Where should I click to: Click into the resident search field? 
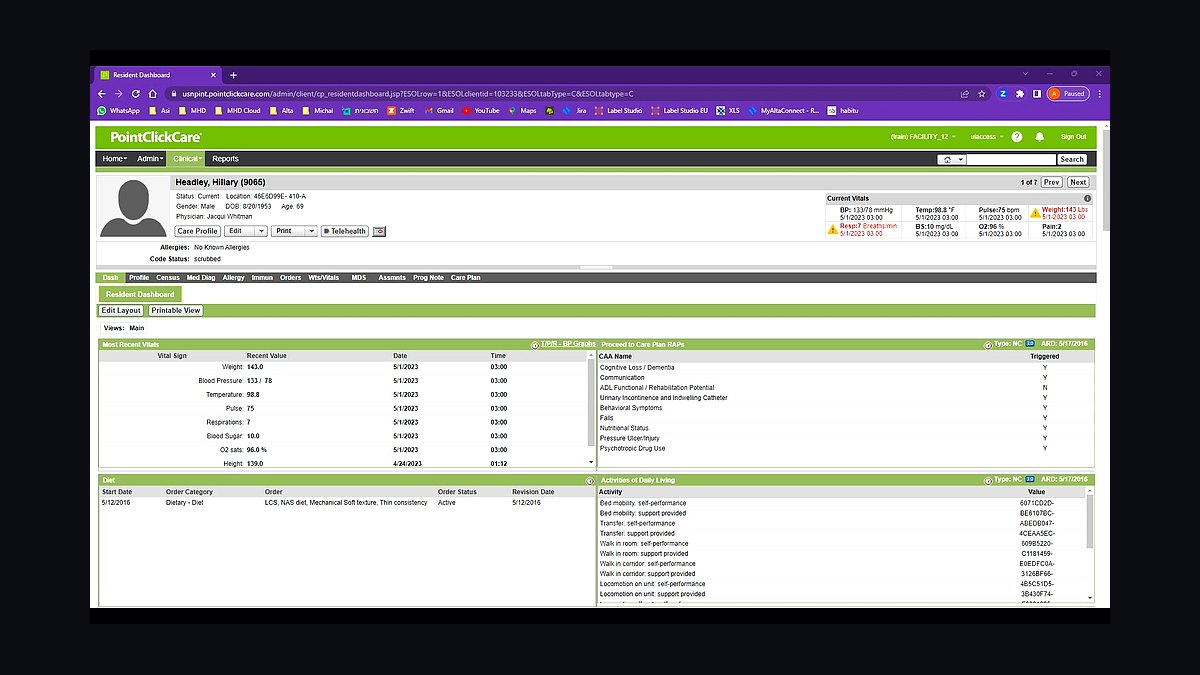(1011, 159)
